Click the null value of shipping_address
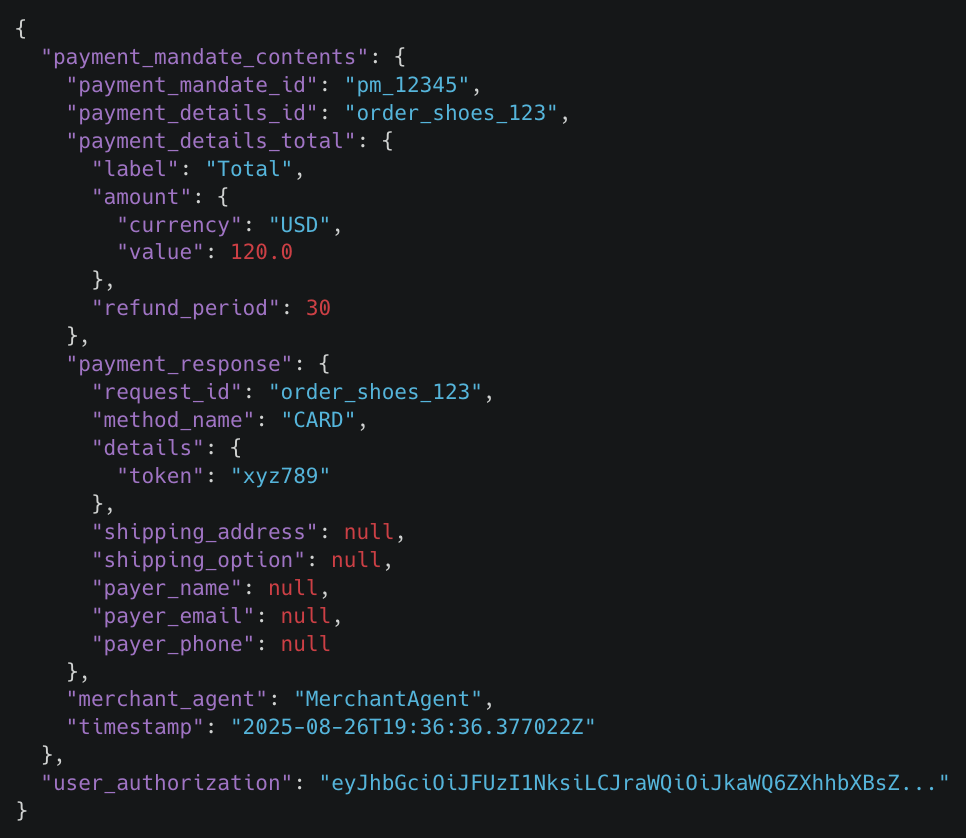This screenshot has width=966, height=838. click(368, 532)
